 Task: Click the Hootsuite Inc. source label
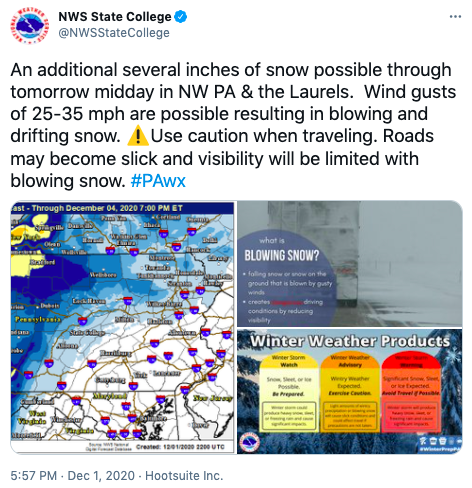tap(184, 476)
